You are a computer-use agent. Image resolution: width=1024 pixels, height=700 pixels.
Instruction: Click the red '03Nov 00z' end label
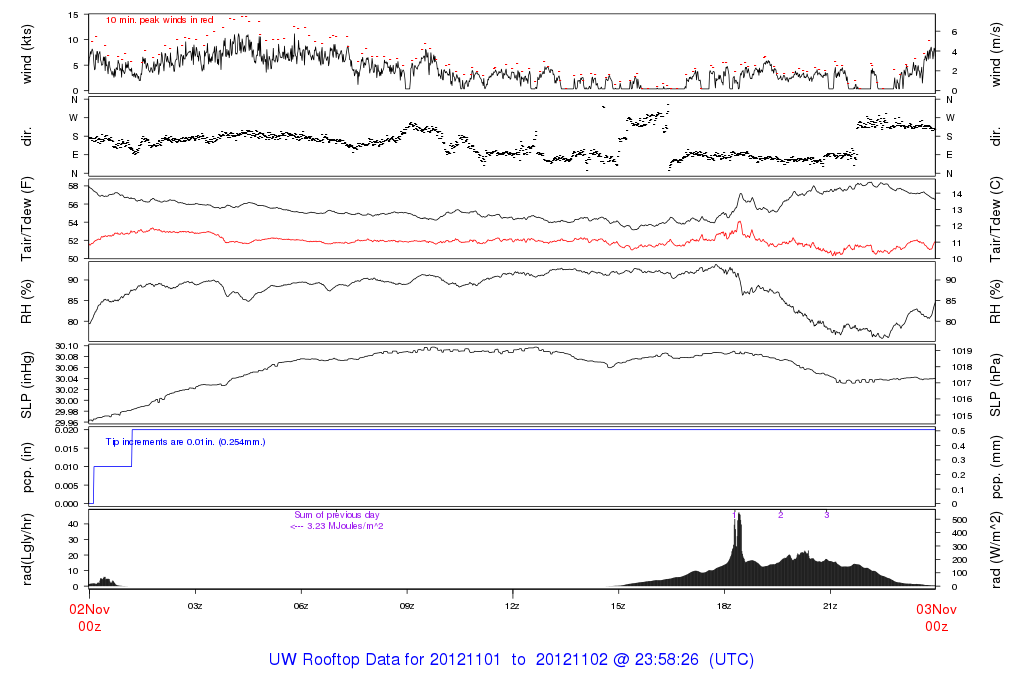(935, 616)
